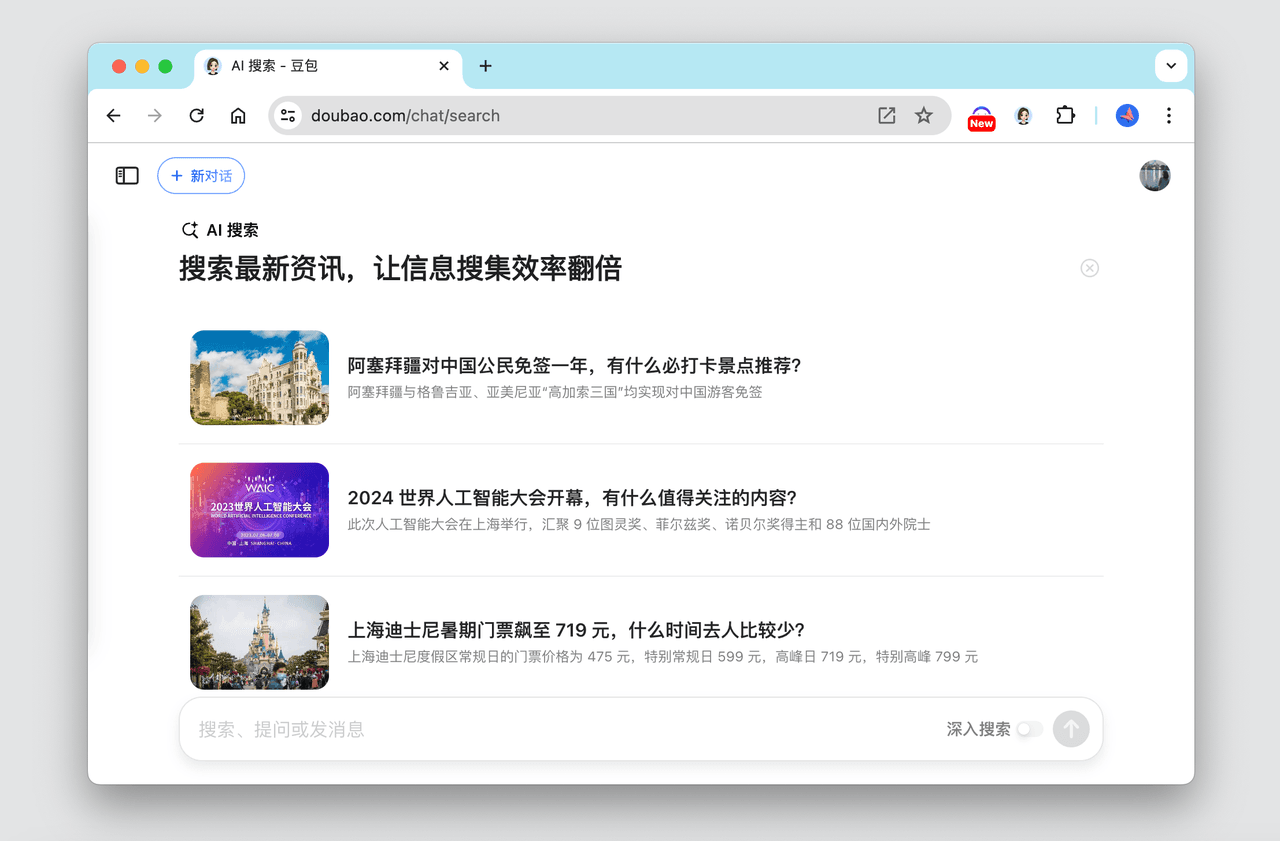The image size is (1280, 841).
Task: Go to browser home page
Action: coord(238,116)
